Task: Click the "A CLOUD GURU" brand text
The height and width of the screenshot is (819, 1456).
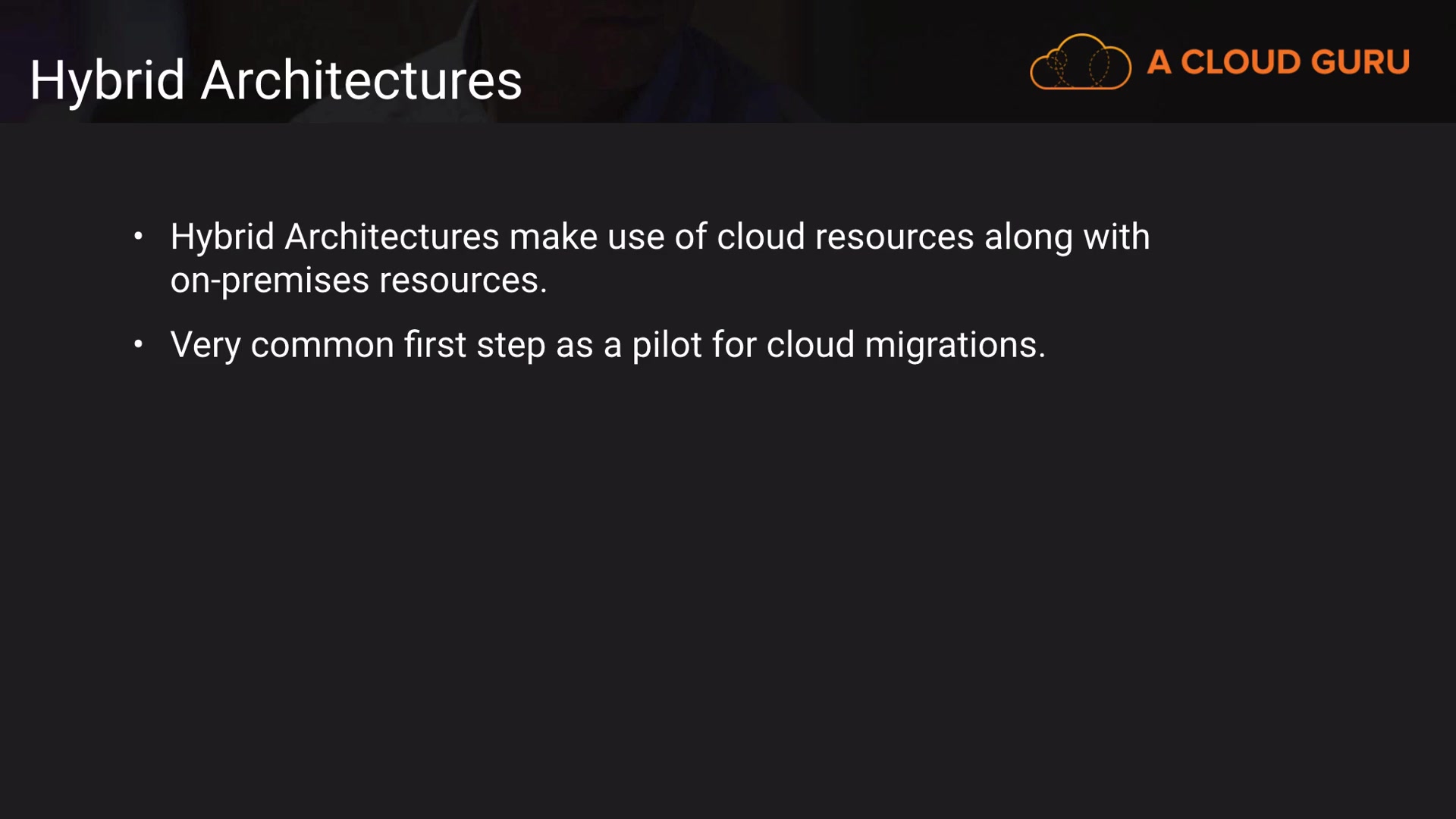Action: 1278,62
